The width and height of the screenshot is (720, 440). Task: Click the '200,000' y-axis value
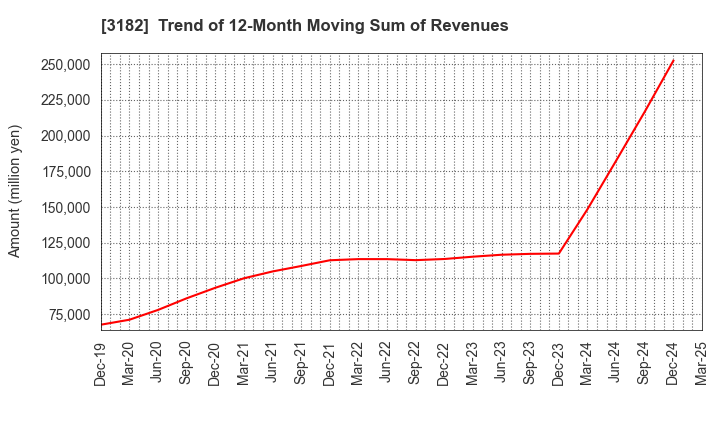coord(66,136)
